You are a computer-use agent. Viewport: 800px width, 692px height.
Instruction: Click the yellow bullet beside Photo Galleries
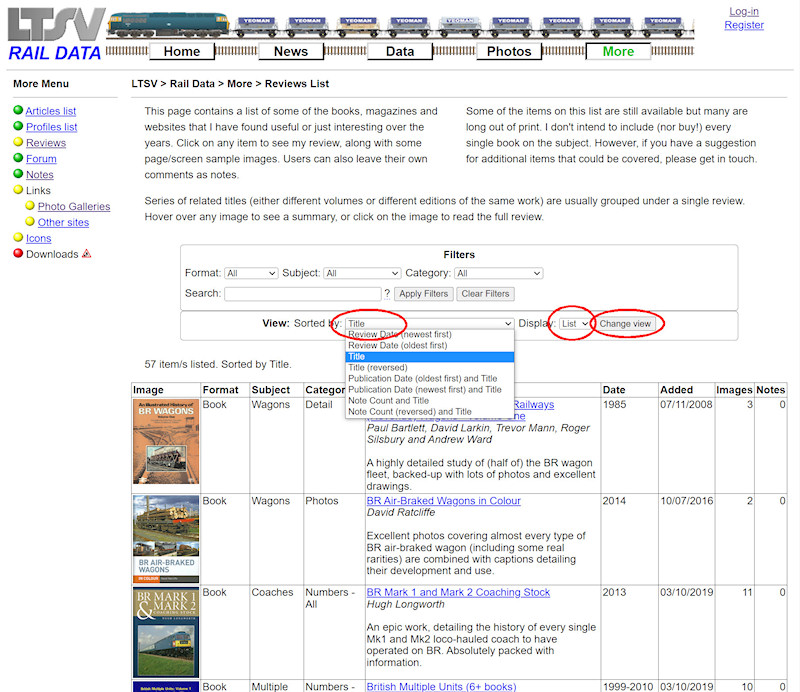30,206
